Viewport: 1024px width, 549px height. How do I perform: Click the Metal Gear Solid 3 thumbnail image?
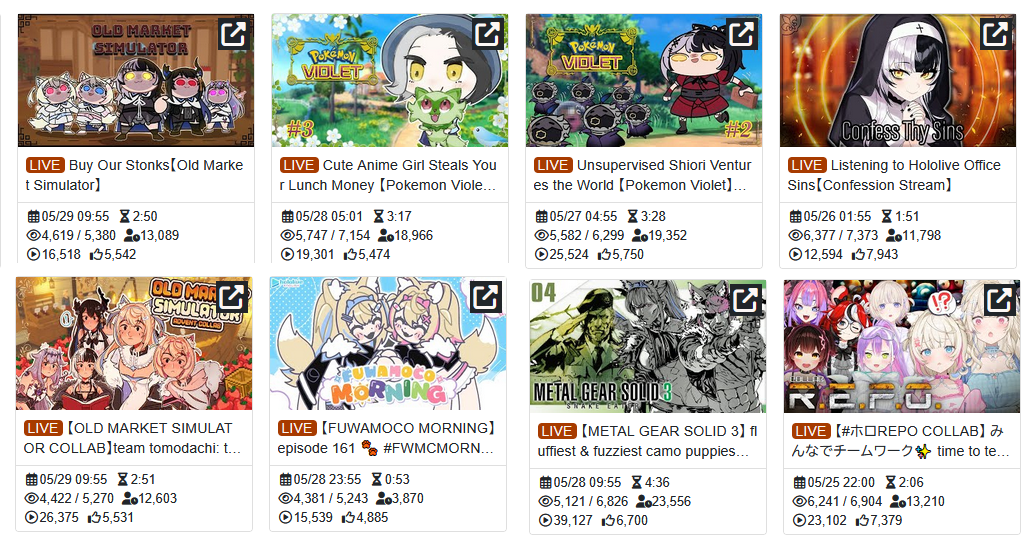click(x=648, y=347)
